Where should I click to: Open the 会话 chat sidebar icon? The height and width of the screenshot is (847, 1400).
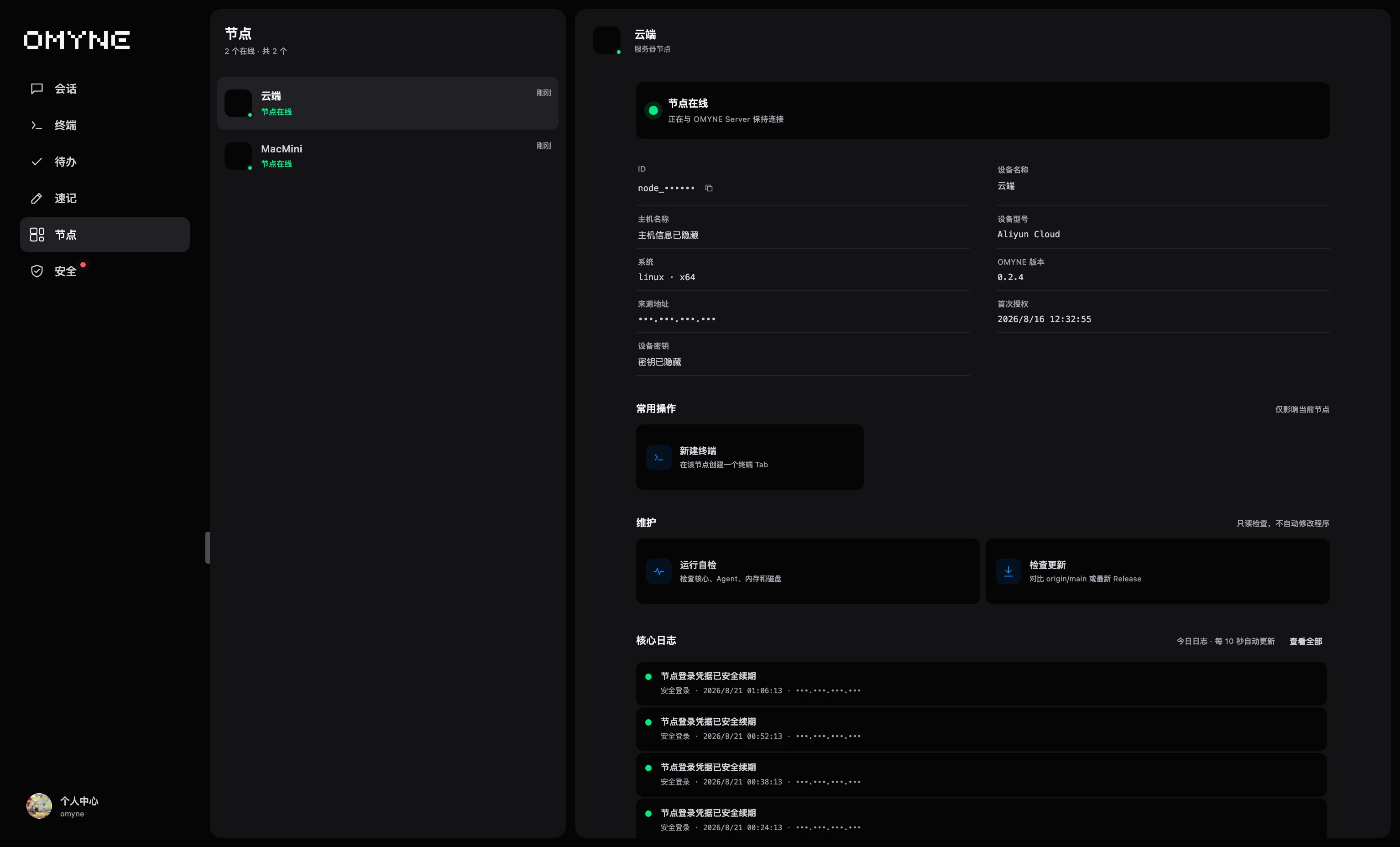click(37, 89)
